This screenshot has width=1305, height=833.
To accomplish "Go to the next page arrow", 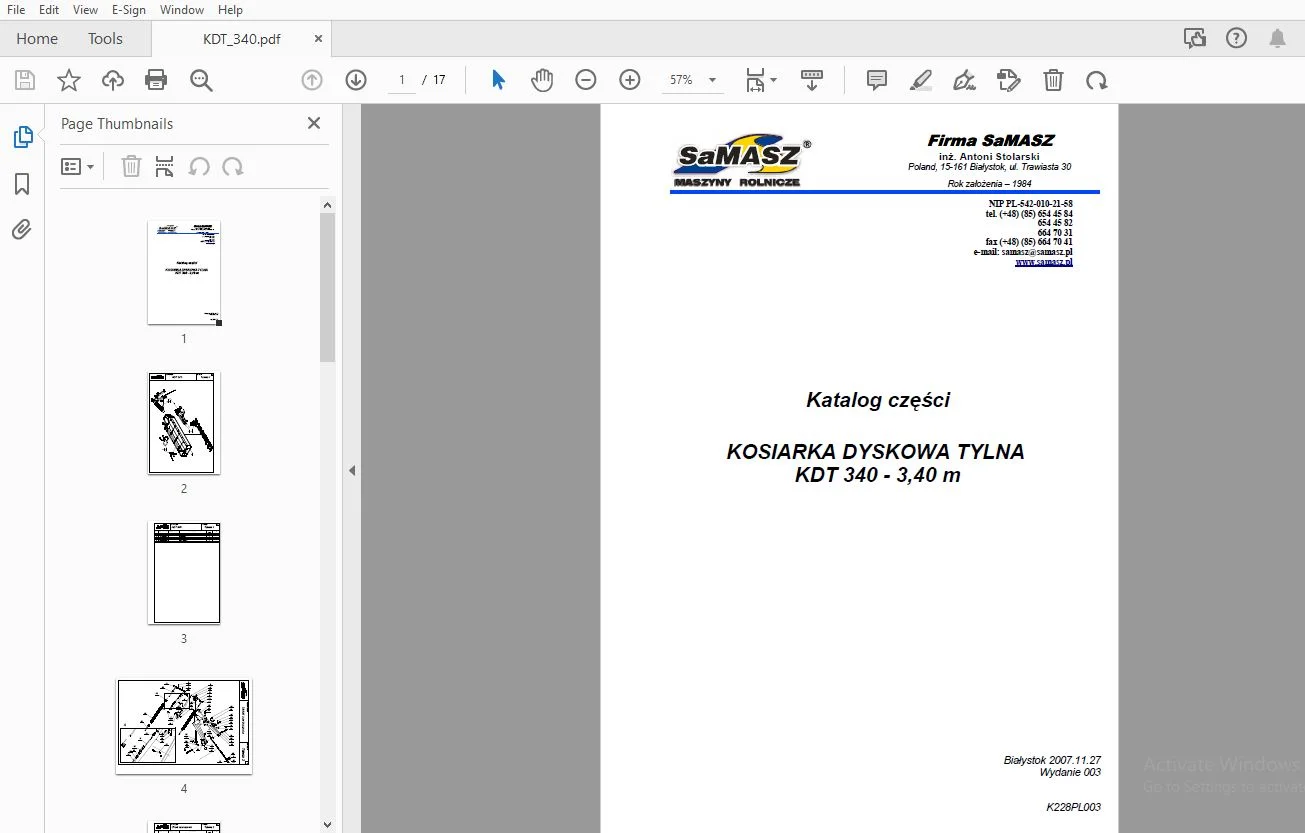I will pos(356,80).
